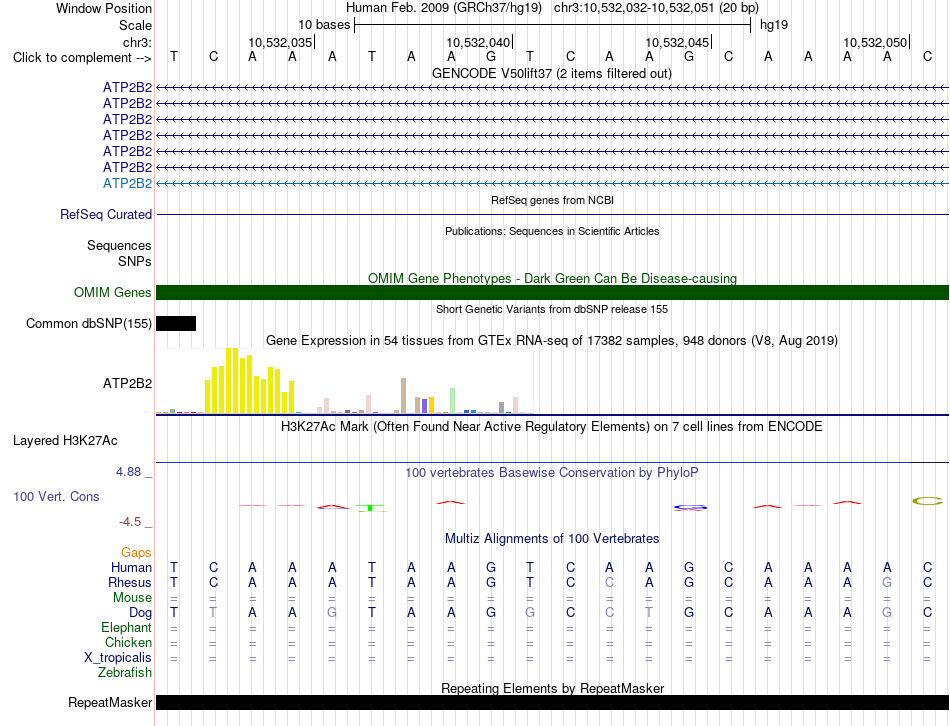
Task: Select the Rhesus alignment species label
Action: tap(130, 582)
